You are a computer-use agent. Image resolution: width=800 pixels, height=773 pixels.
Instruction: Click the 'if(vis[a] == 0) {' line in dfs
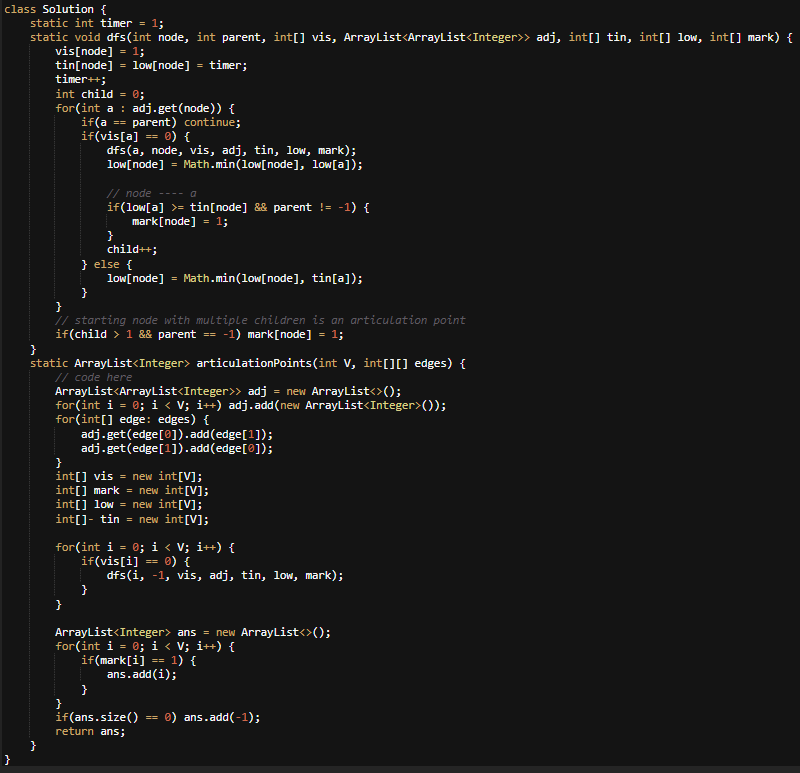point(135,137)
